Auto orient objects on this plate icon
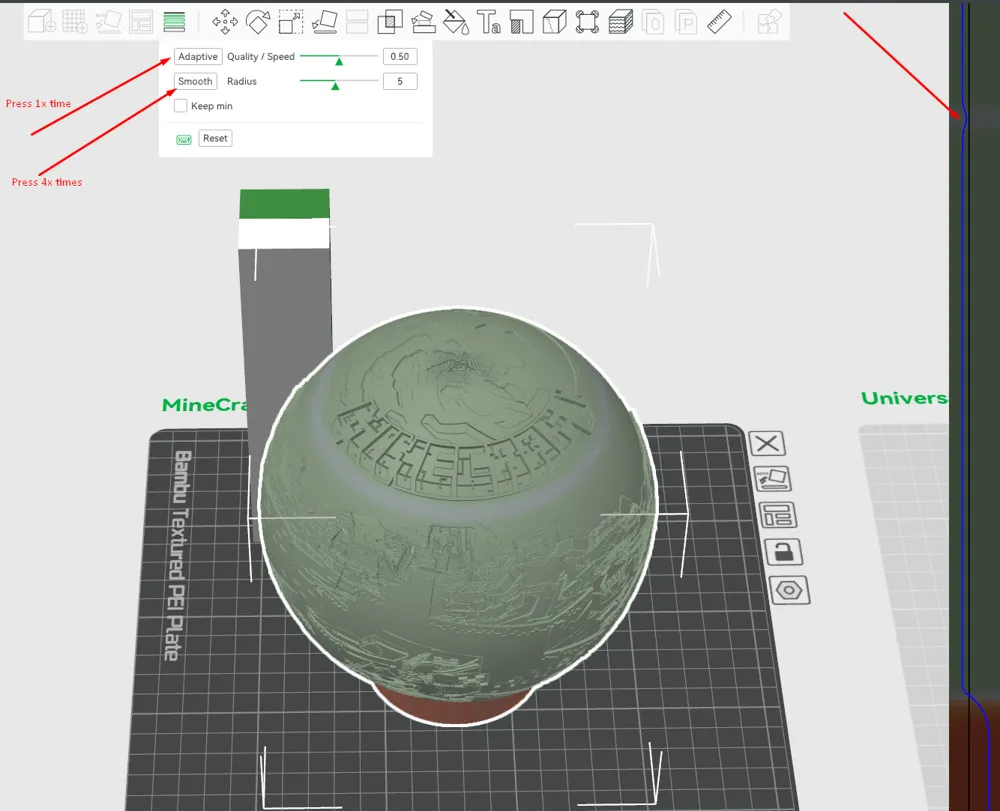This screenshot has height=811, width=1000. click(x=772, y=479)
